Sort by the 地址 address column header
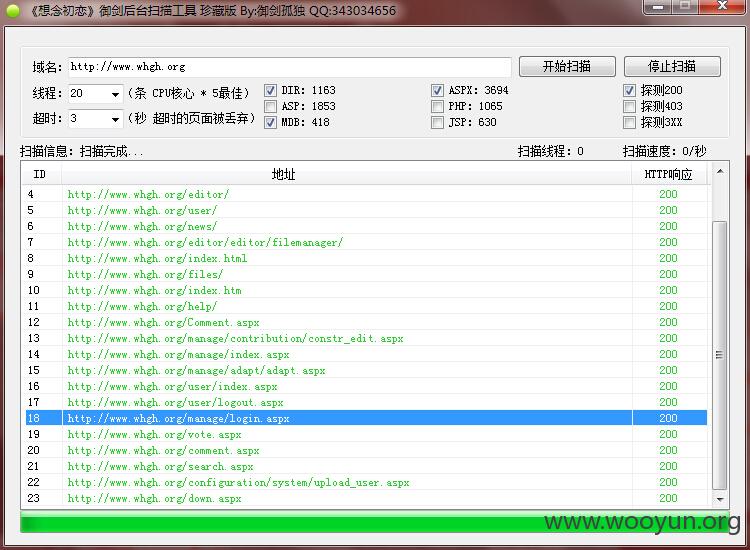Screen dimensions: 750x550 [347, 174]
